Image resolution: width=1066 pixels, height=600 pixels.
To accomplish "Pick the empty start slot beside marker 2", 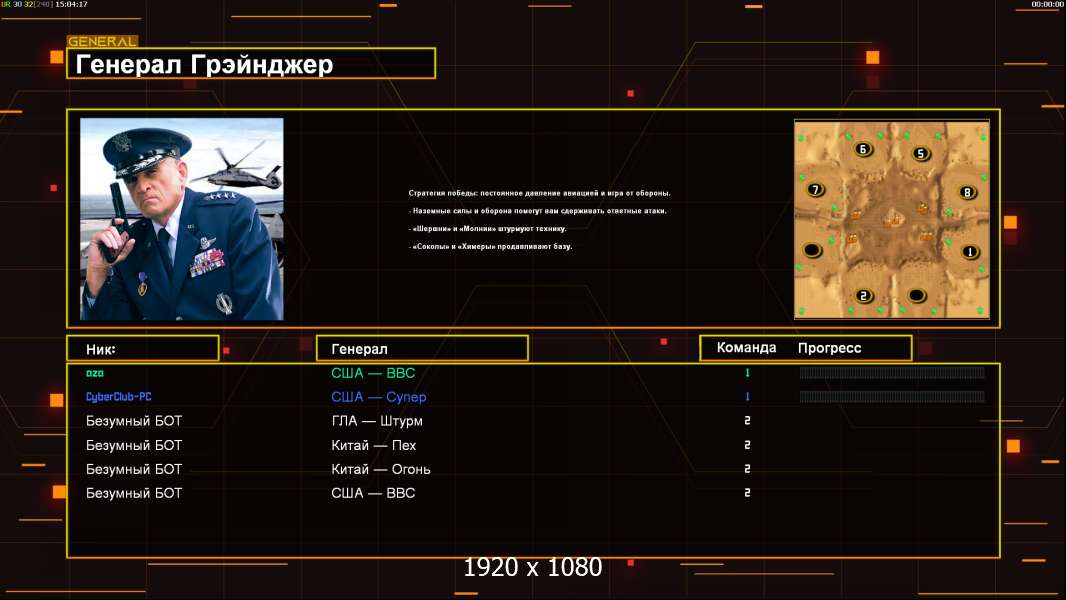I will pos(917,296).
